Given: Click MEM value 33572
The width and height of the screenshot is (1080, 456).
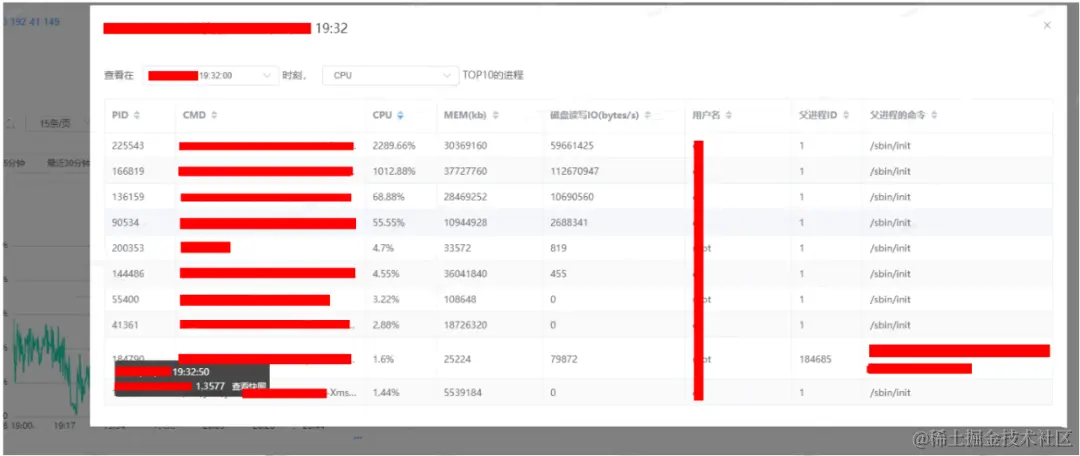Looking at the screenshot, I should click(457, 248).
